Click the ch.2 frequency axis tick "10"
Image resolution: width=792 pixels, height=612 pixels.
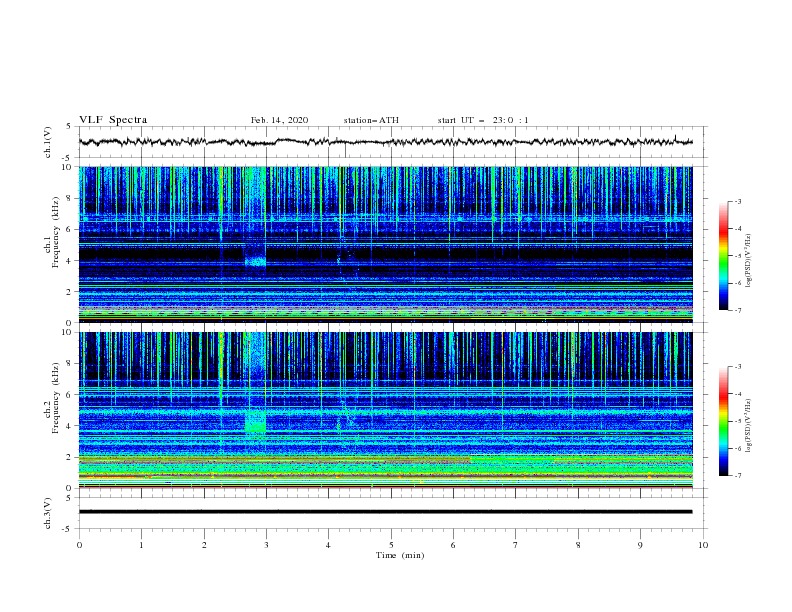coord(66,332)
